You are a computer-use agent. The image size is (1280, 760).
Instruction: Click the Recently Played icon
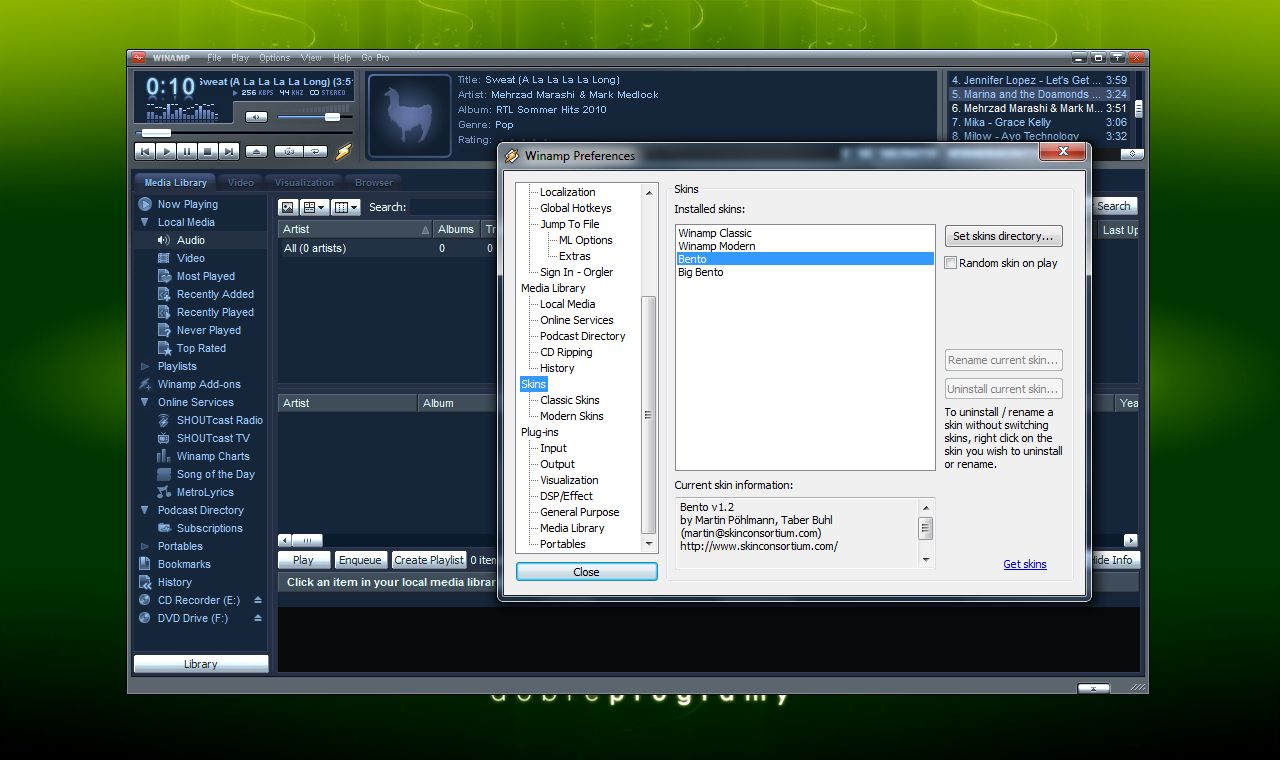tap(165, 312)
